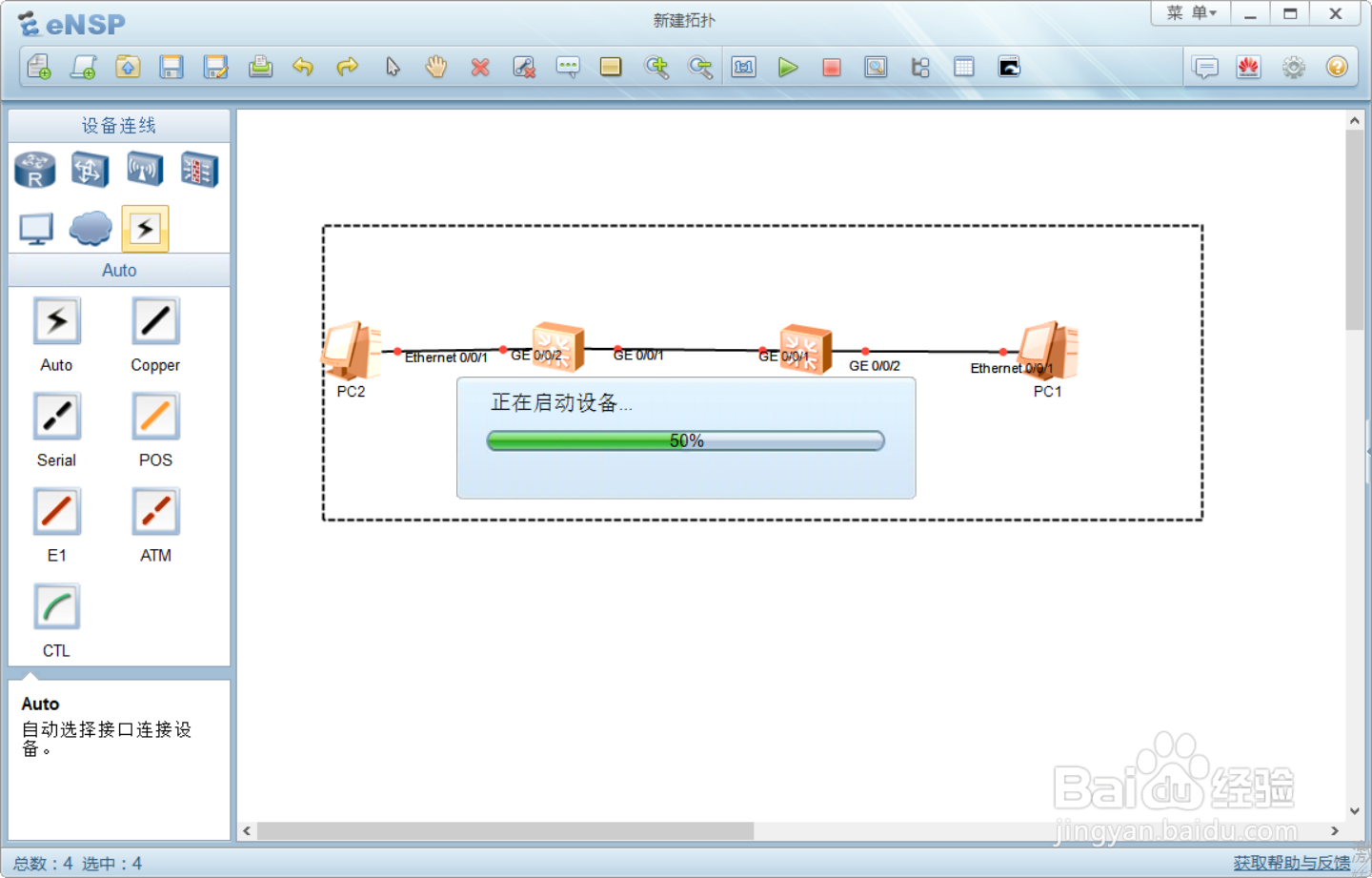Click the right switch left of the GE 0/0/2 label
Screen dimensions: 1372x878
[806, 349]
